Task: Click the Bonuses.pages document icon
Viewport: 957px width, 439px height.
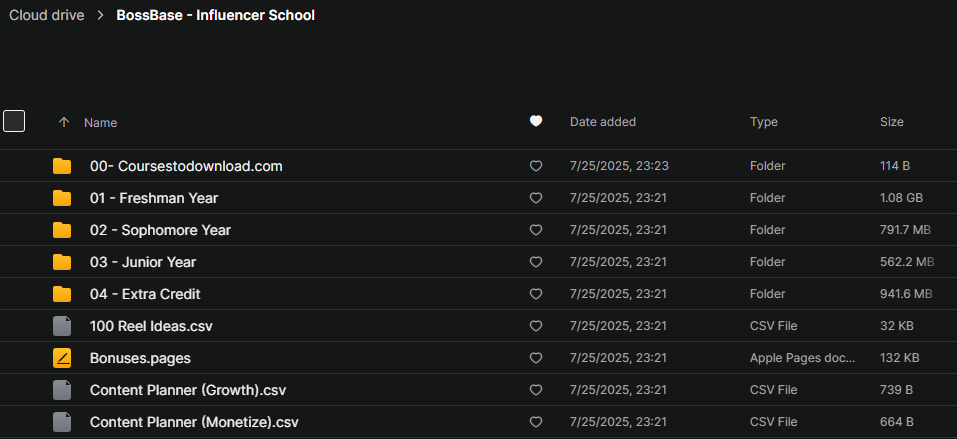Action: pos(62,358)
